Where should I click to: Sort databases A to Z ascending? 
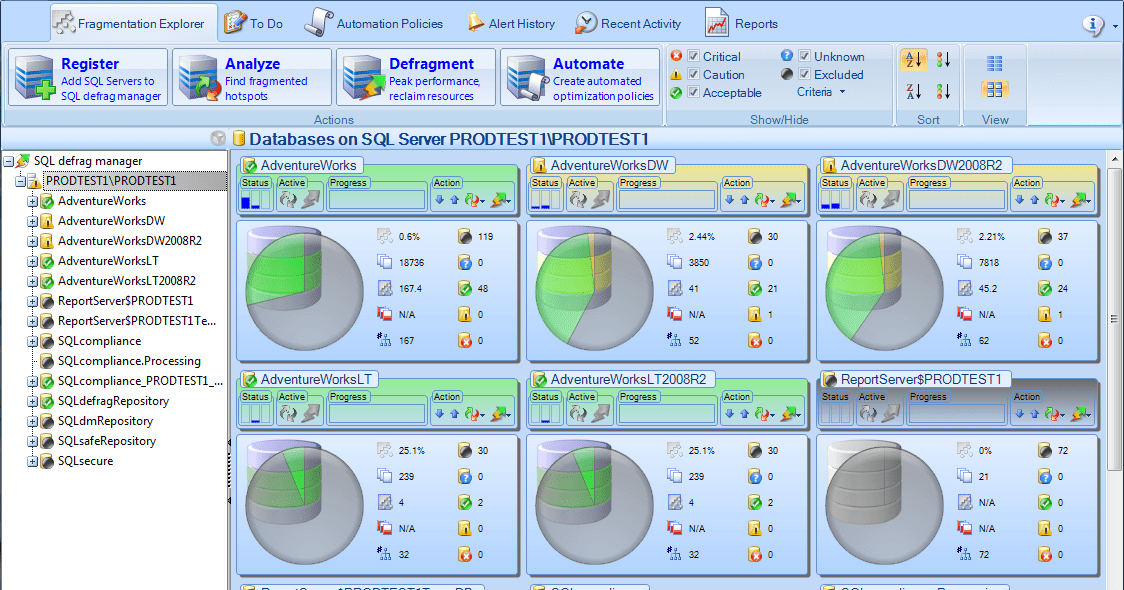click(x=914, y=60)
